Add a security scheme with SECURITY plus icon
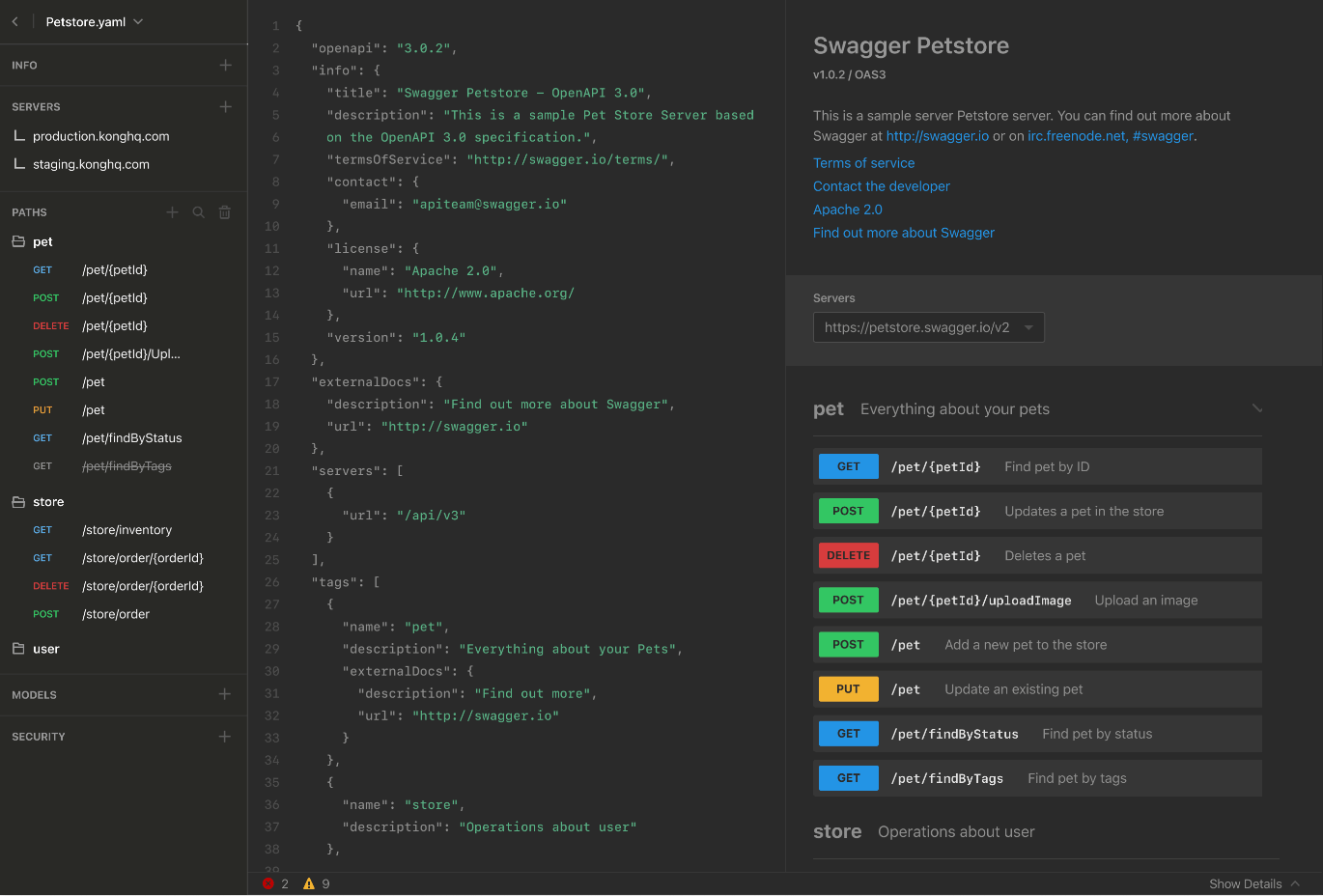The image size is (1323, 896). click(225, 736)
